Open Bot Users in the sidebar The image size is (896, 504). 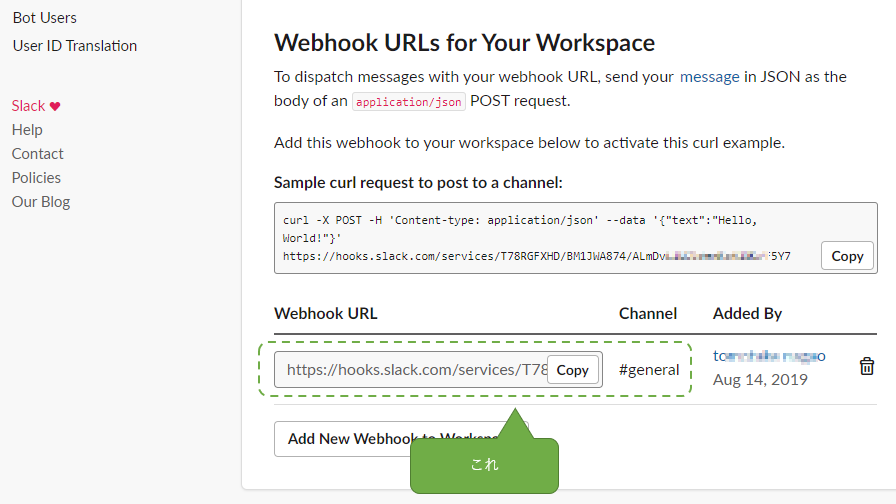tap(45, 18)
